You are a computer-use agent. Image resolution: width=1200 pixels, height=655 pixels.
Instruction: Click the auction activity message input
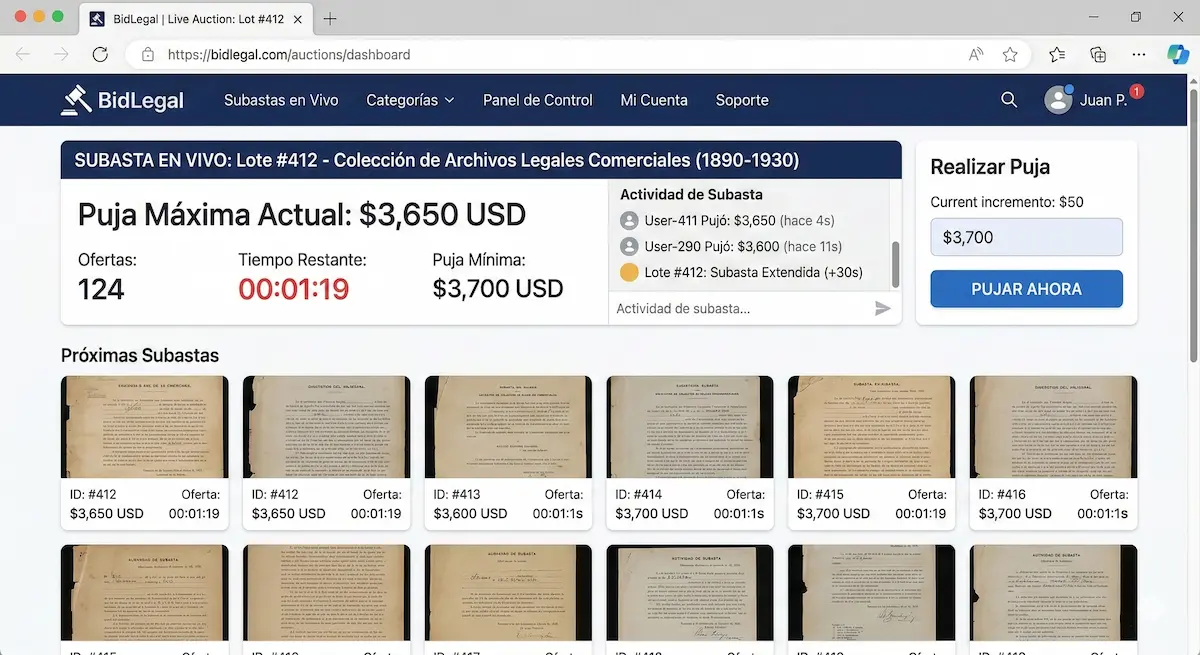[740, 309]
